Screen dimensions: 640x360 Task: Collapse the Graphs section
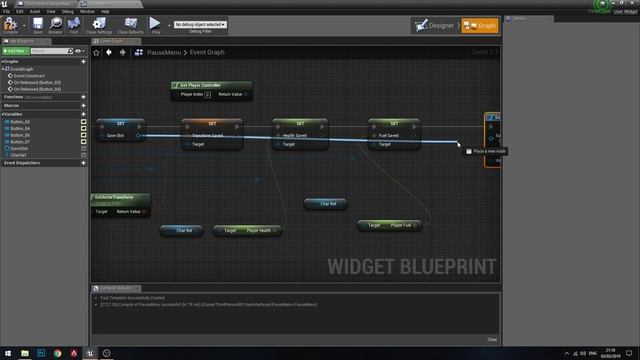click(x=2, y=62)
